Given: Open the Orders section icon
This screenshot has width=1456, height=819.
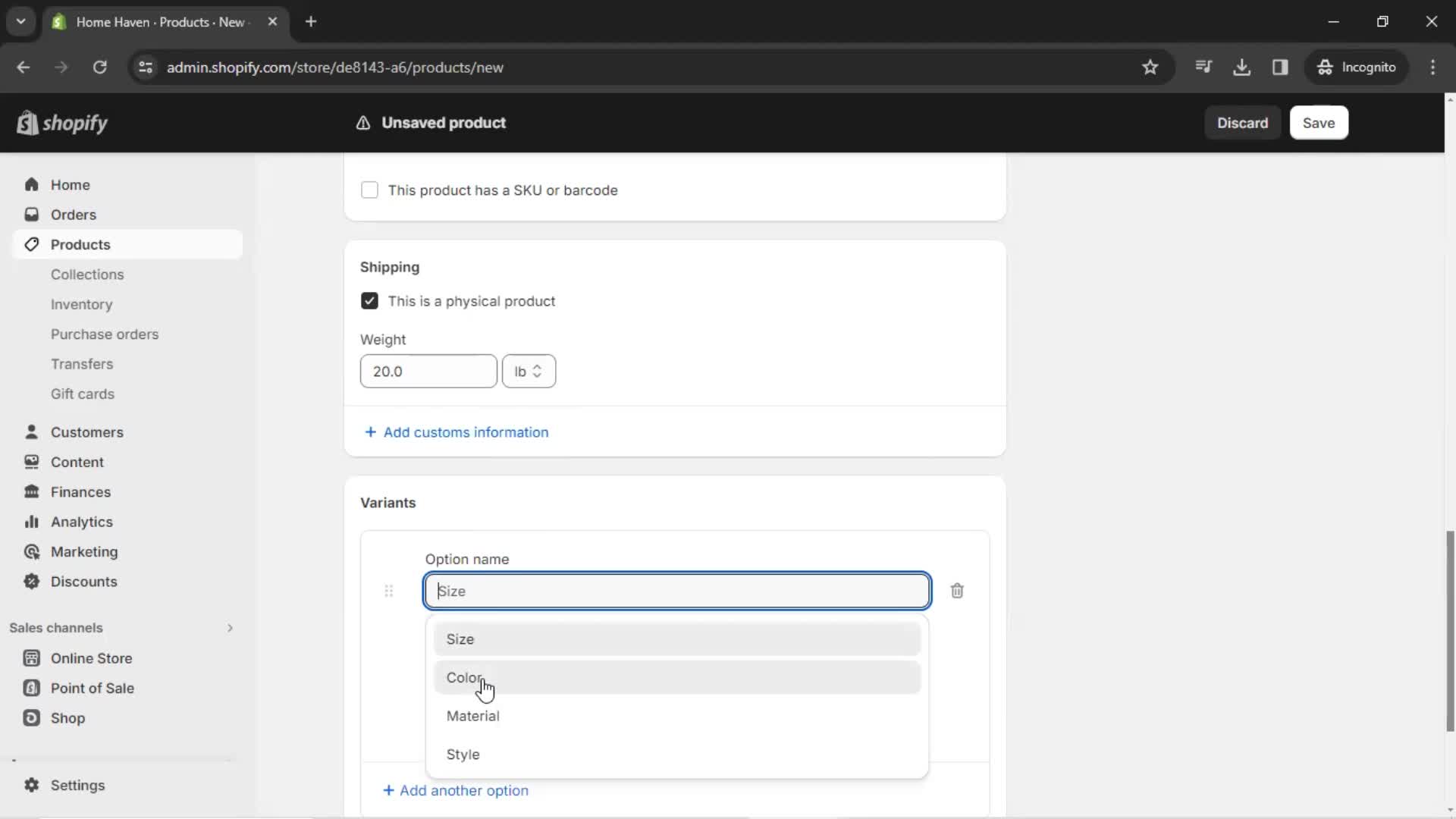Looking at the screenshot, I should click(x=32, y=214).
